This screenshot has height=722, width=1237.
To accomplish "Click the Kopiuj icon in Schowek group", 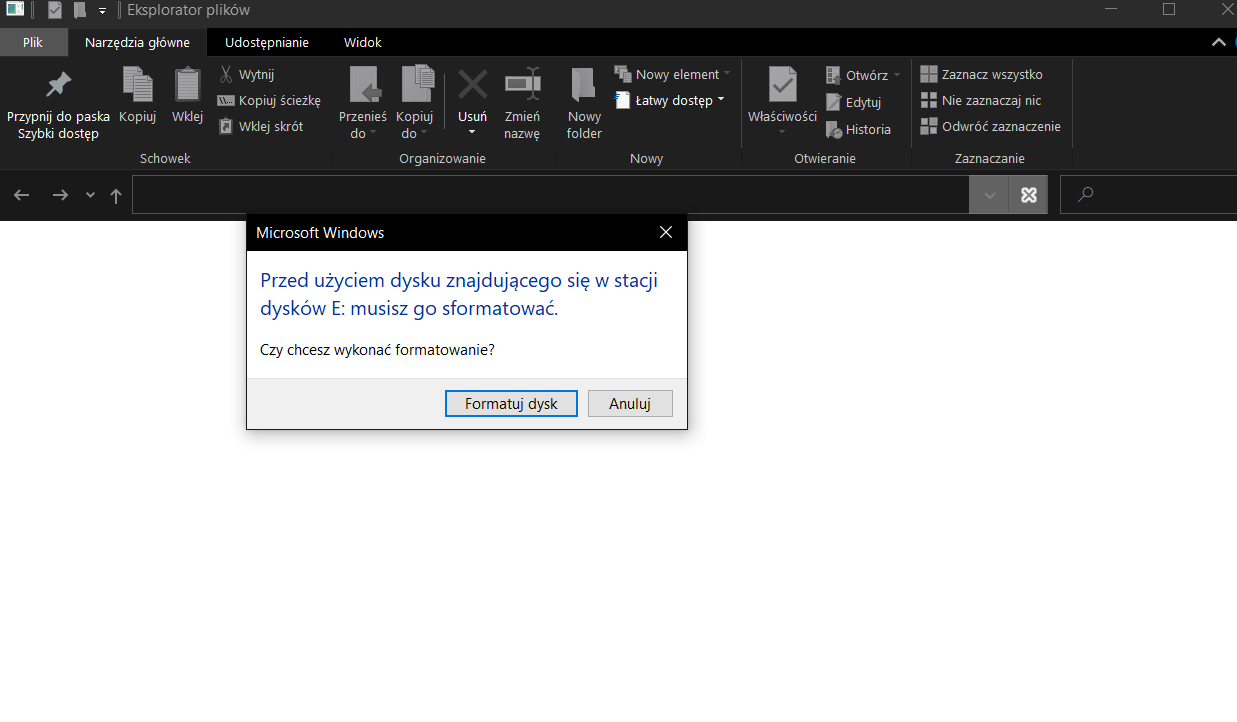I will 137,84.
